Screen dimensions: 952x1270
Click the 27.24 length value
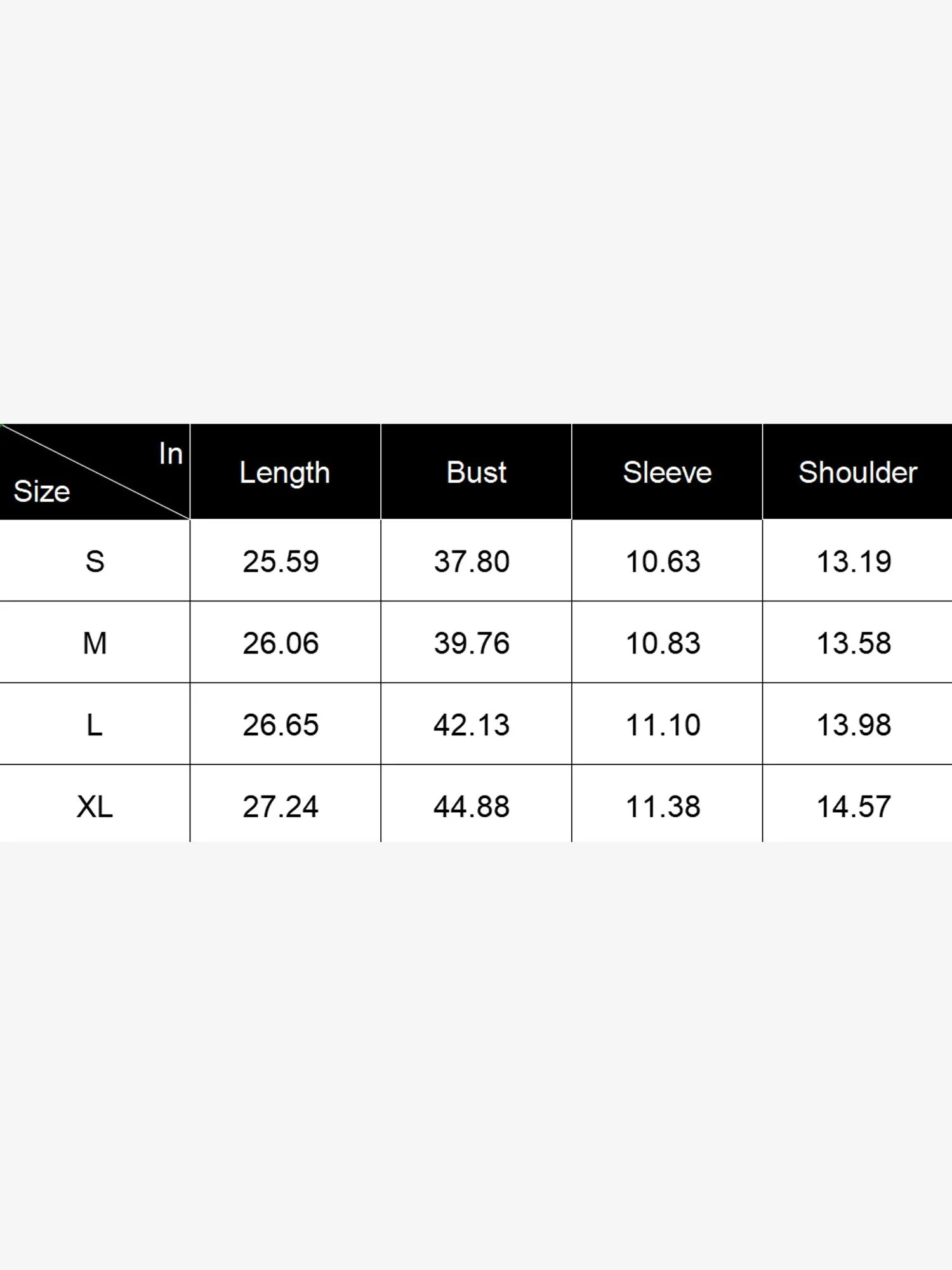pos(281,806)
